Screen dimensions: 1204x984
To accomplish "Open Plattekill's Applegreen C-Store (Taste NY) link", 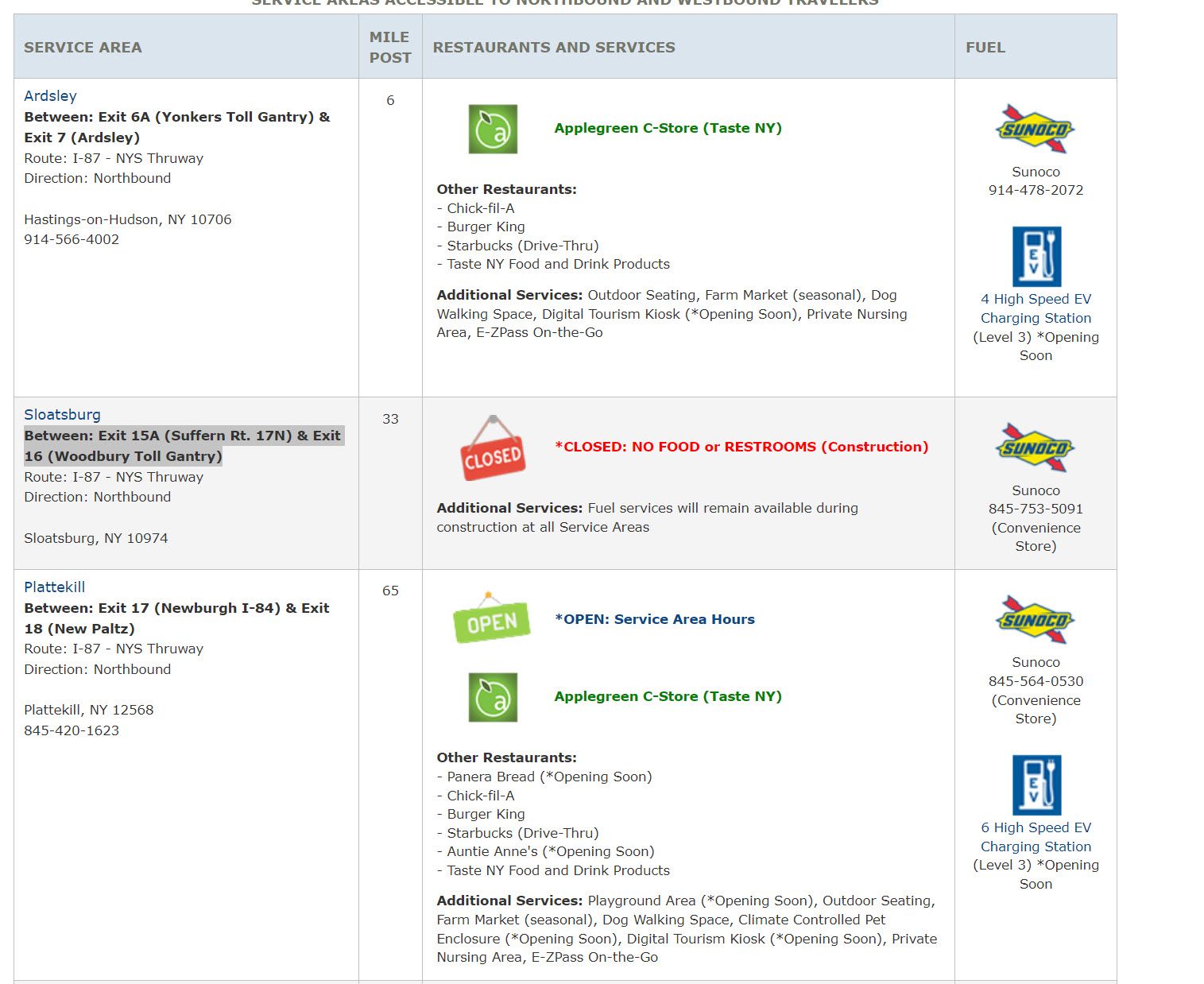I will pos(668,697).
